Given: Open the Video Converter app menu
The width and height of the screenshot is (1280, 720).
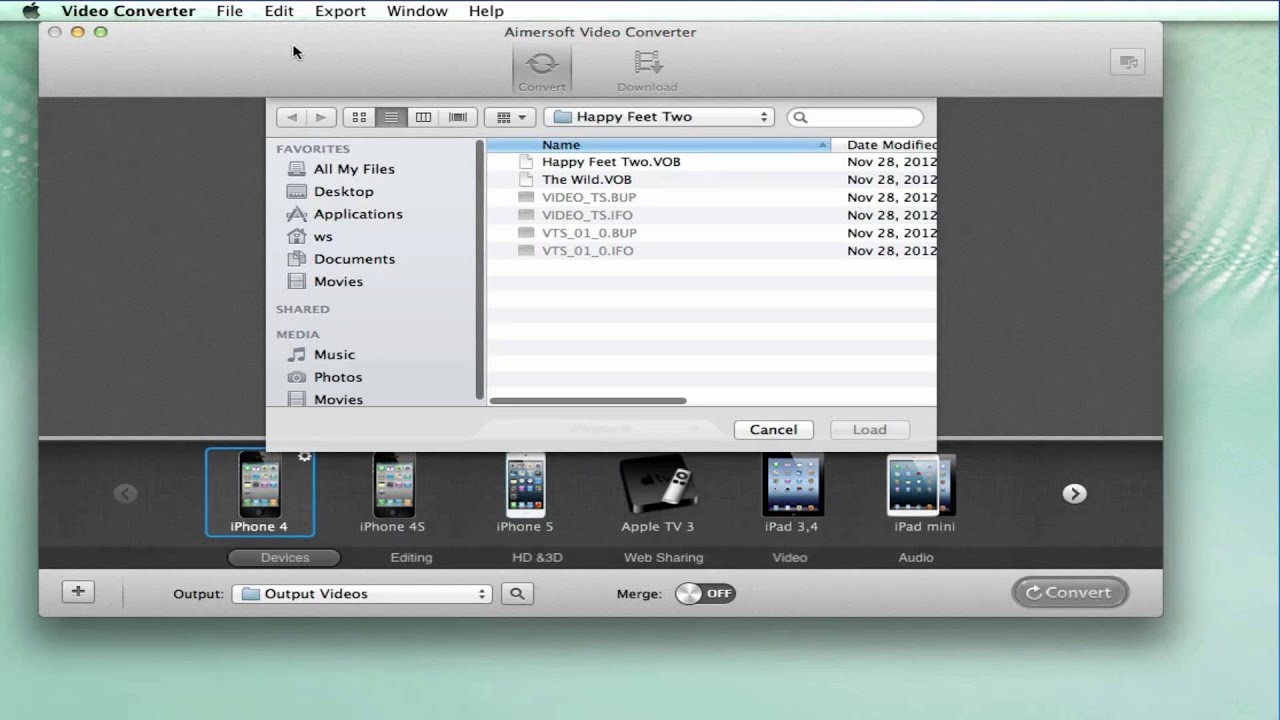Looking at the screenshot, I should click(128, 11).
